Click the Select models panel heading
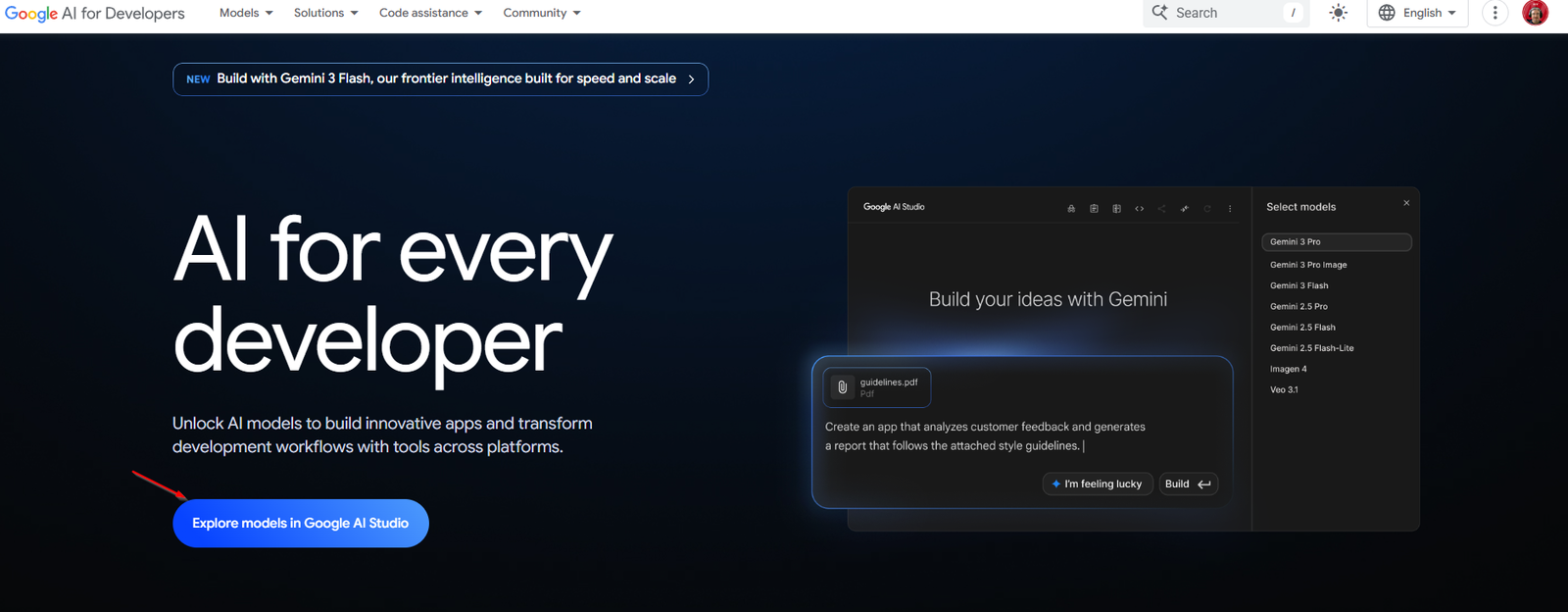Image resolution: width=1568 pixels, height=612 pixels. click(x=1300, y=207)
